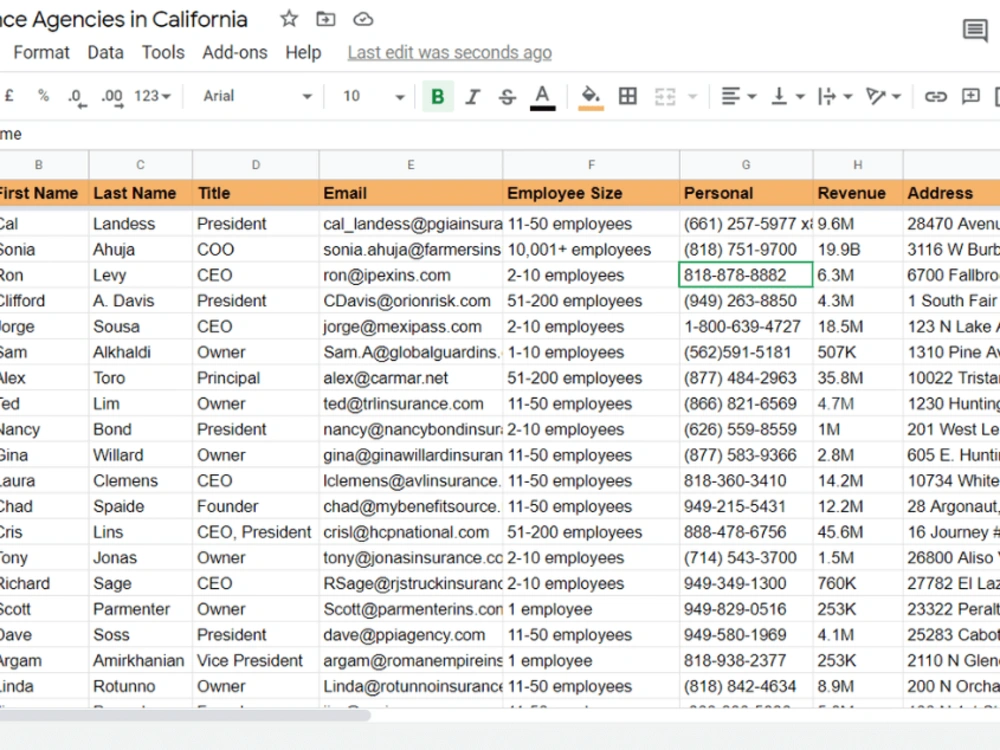Select cell 'Landess' last name
This screenshot has width=1000, height=750.
pyautogui.click(x=140, y=224)
